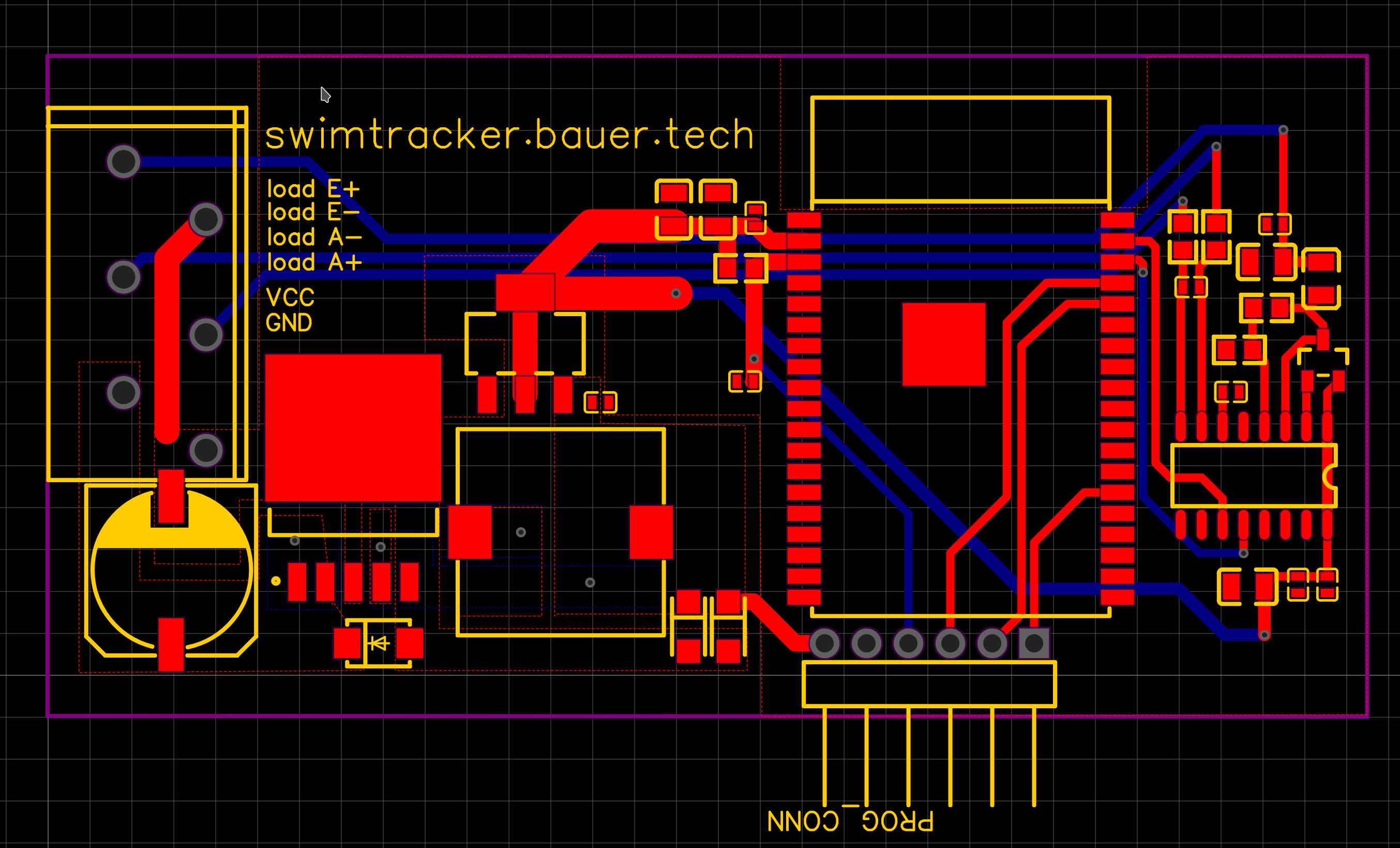Select the bottom pad of the round capacitor
This screenshot has height=848, width=1400.
pos(171,645)
